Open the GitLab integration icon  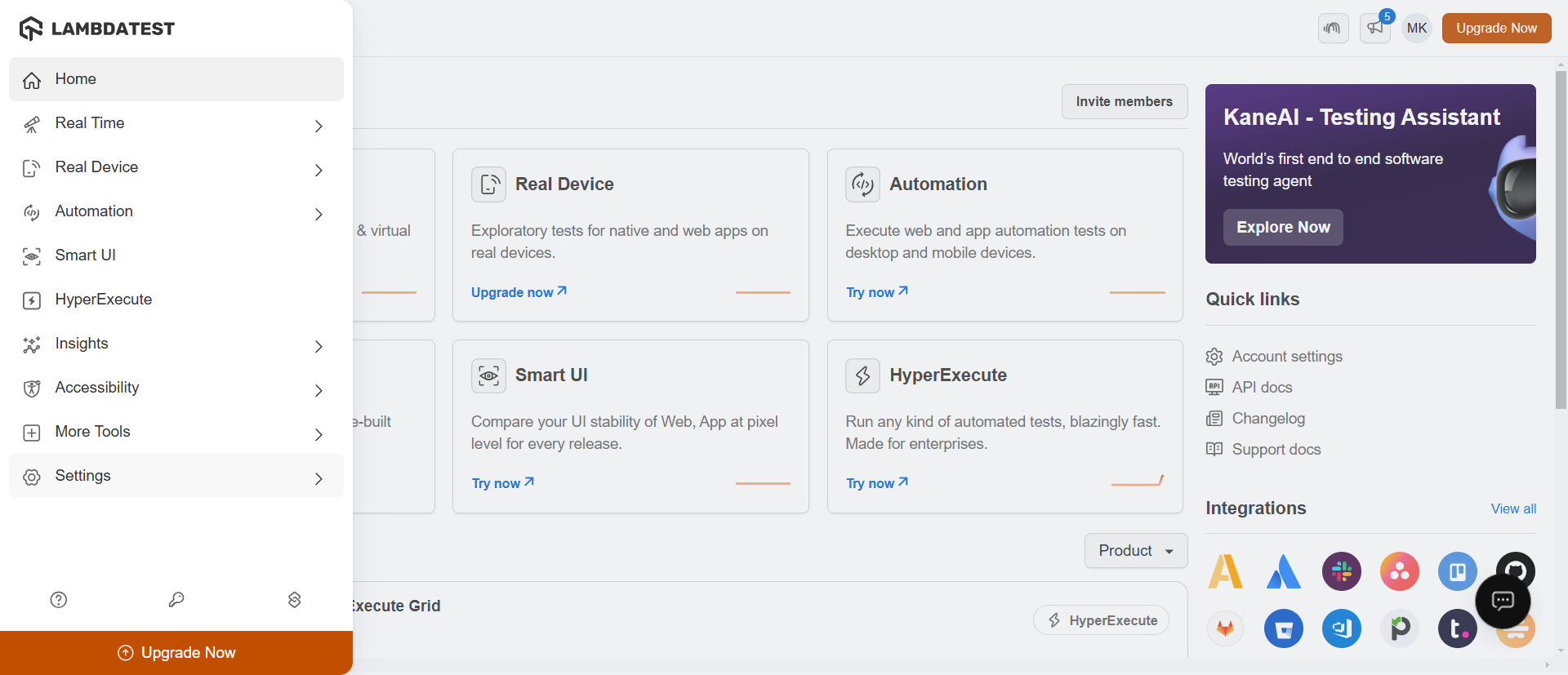pos(1225,628)
